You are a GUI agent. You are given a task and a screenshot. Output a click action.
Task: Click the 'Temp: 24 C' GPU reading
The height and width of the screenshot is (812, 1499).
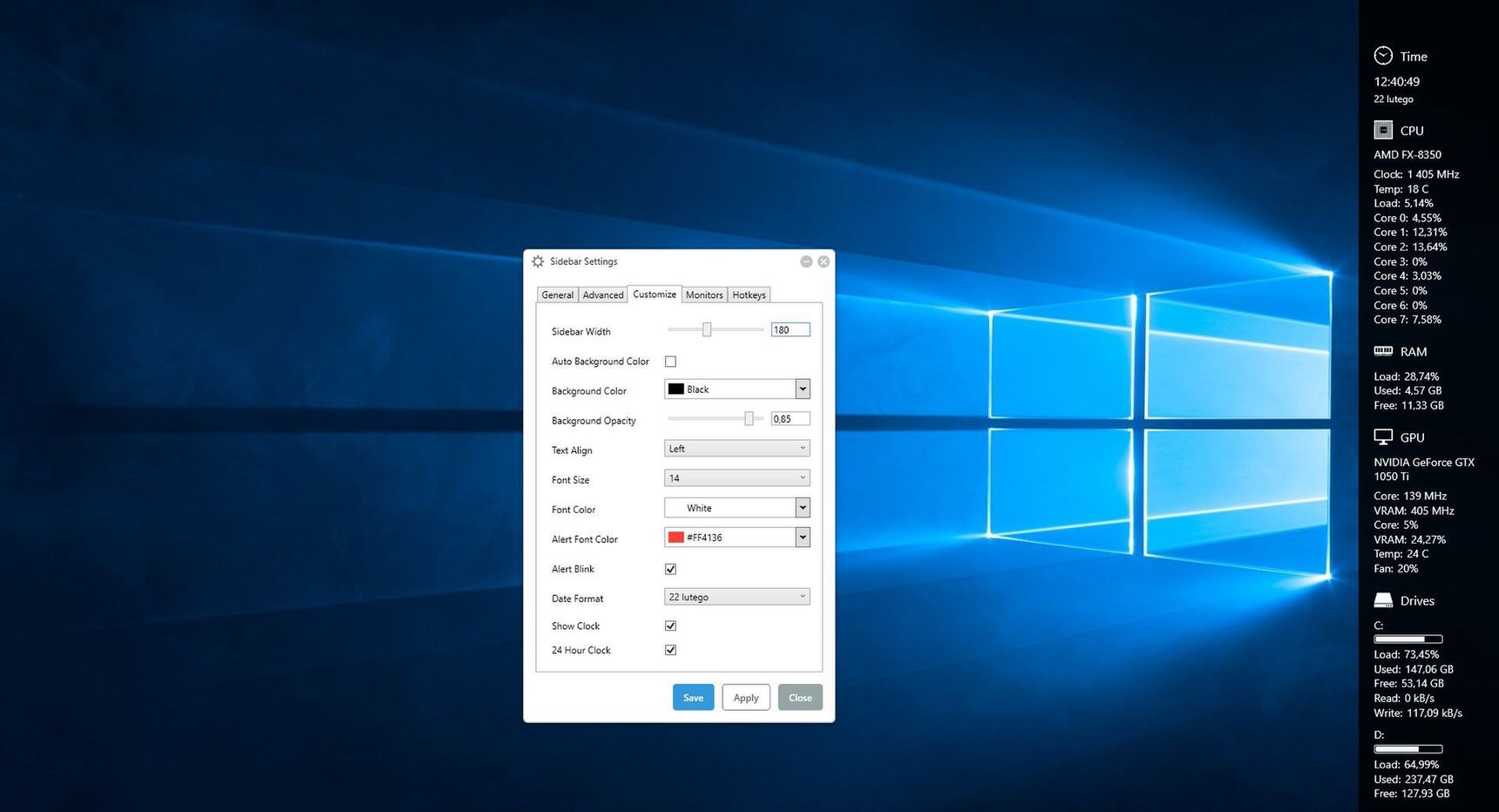(x=1401, y=553)
